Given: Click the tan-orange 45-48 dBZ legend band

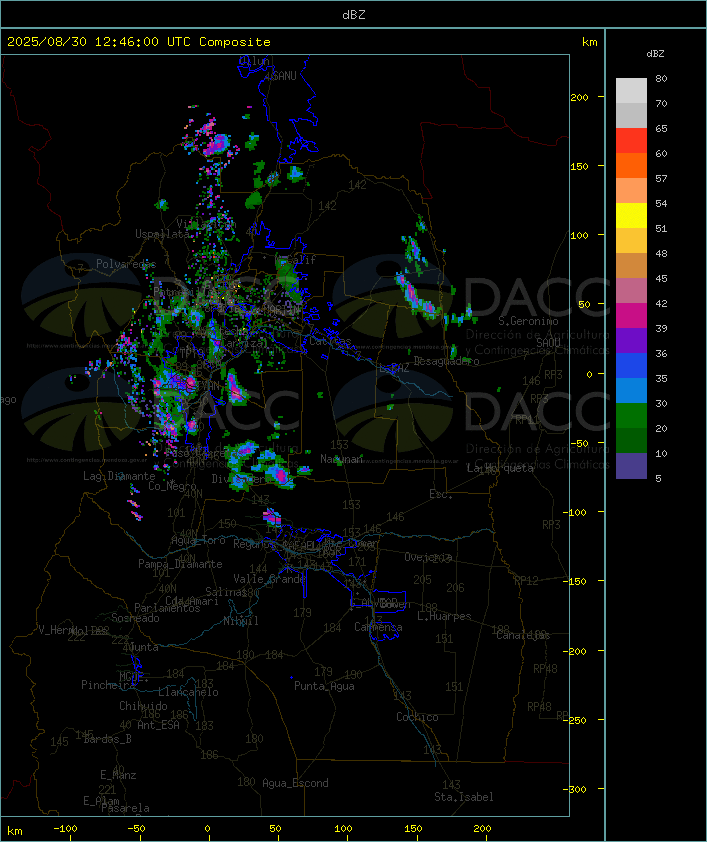Looking at the screenshot, I should [x=631, y=265].
